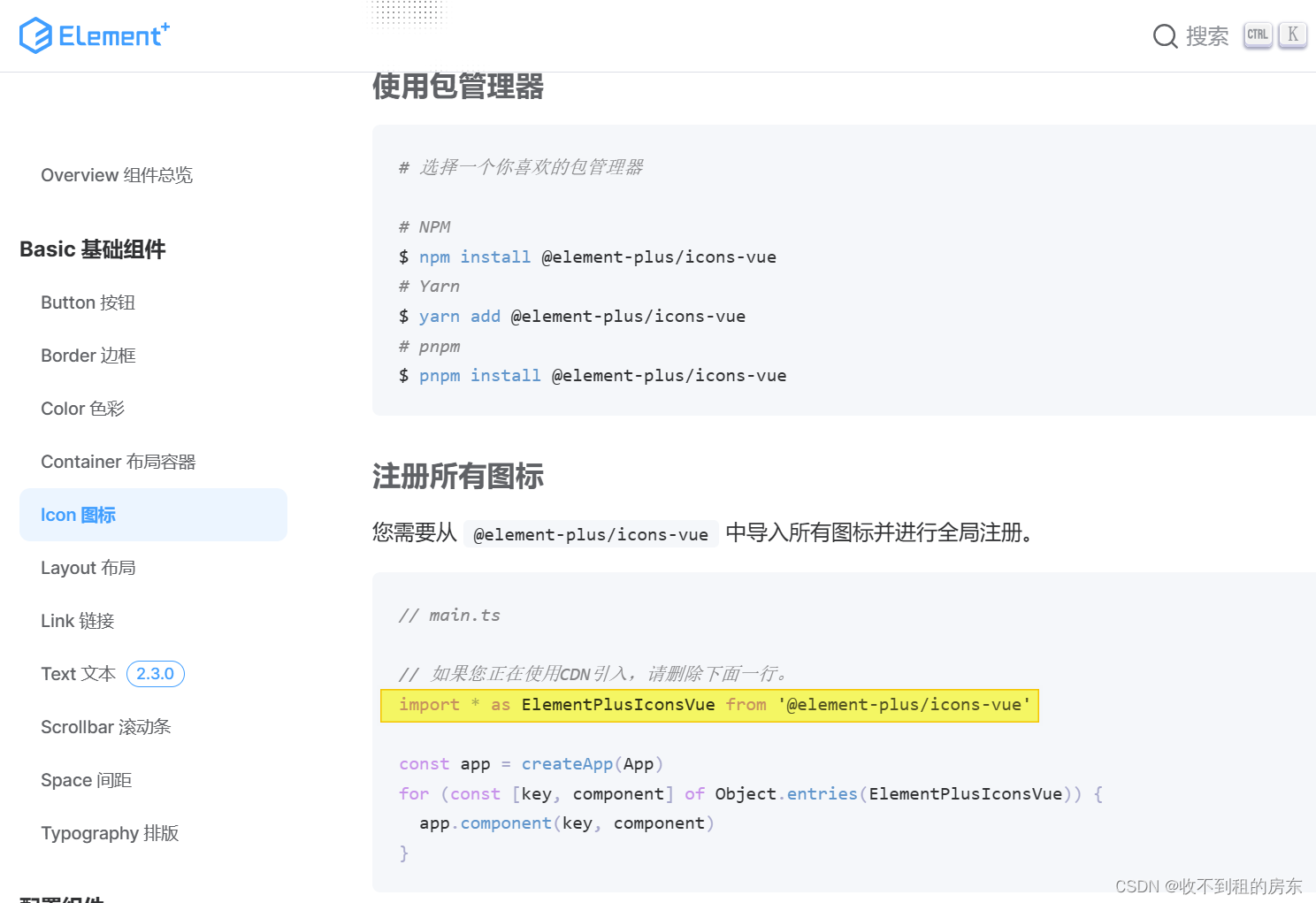Click the Element Plus logo
The image size is (1316, 903).
95,35
